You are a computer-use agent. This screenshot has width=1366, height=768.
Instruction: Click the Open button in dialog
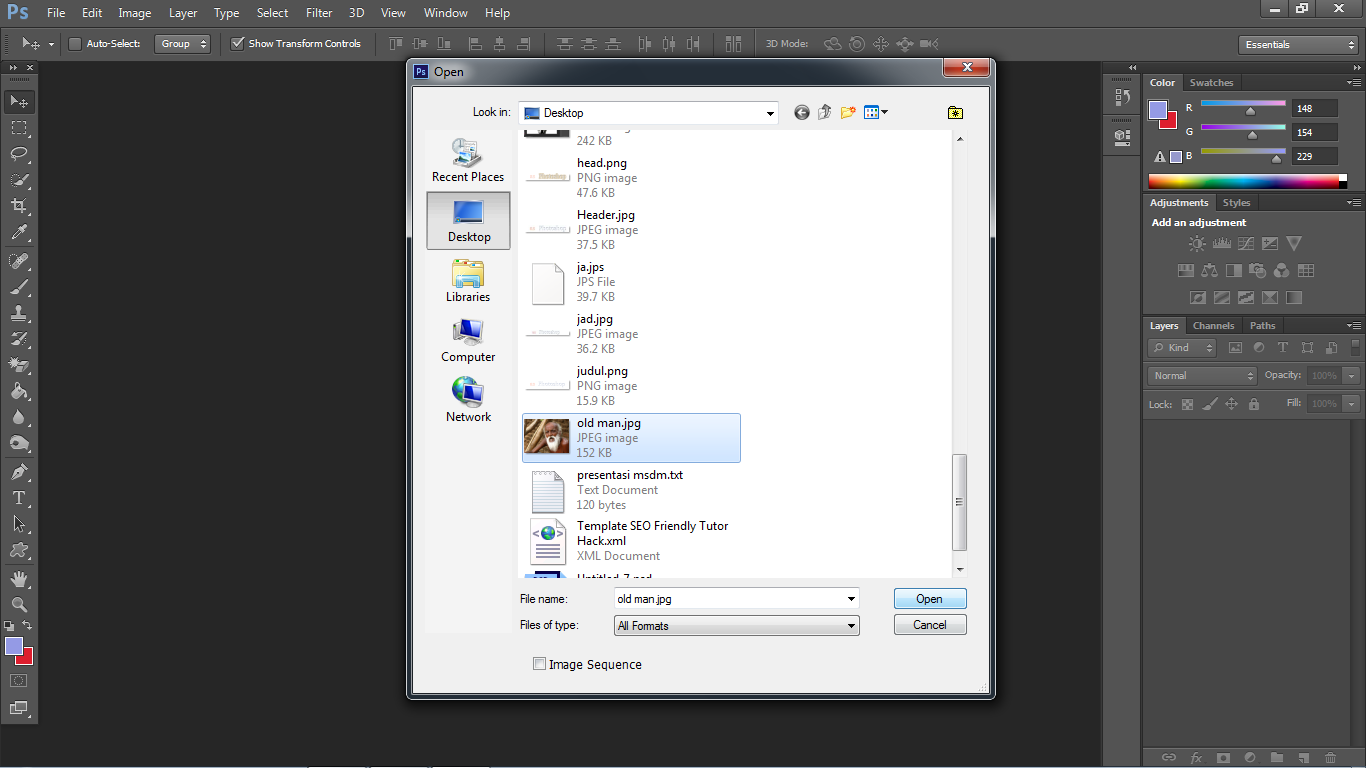pyautogui.click(x=930, y=599)
